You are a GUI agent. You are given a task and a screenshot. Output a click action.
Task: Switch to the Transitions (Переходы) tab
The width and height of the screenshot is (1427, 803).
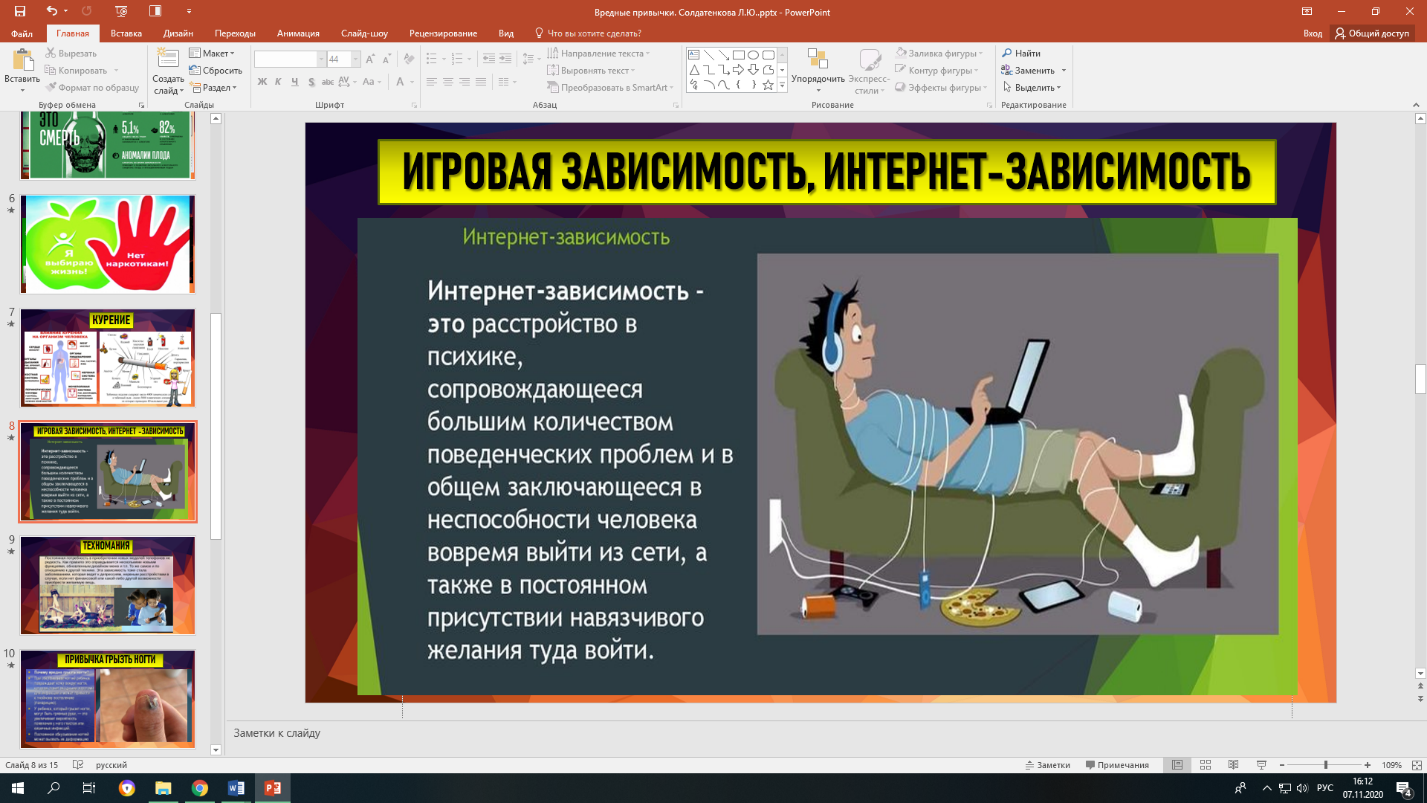(235, 33)
